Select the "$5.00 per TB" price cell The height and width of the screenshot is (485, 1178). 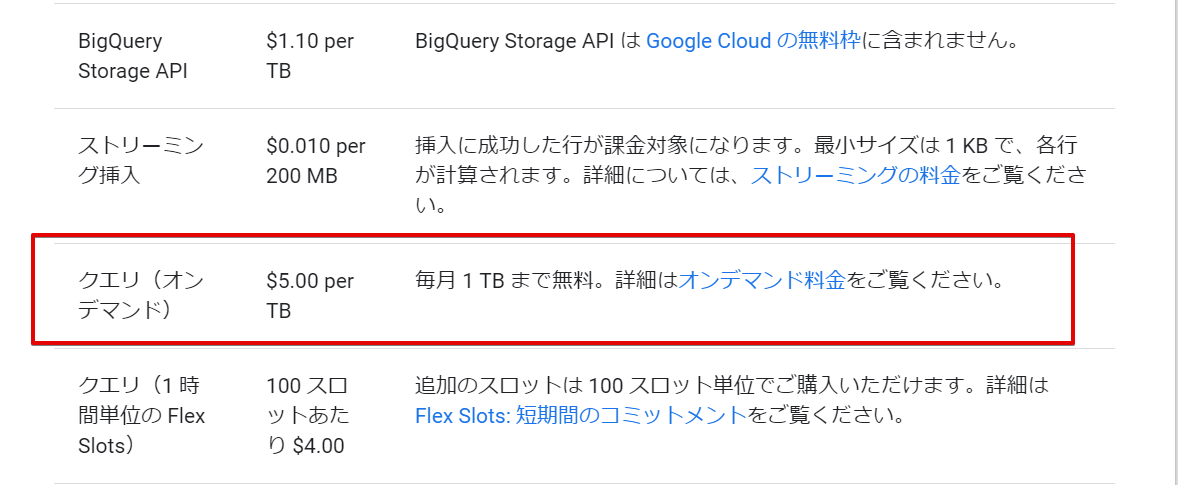coord(309,296)
